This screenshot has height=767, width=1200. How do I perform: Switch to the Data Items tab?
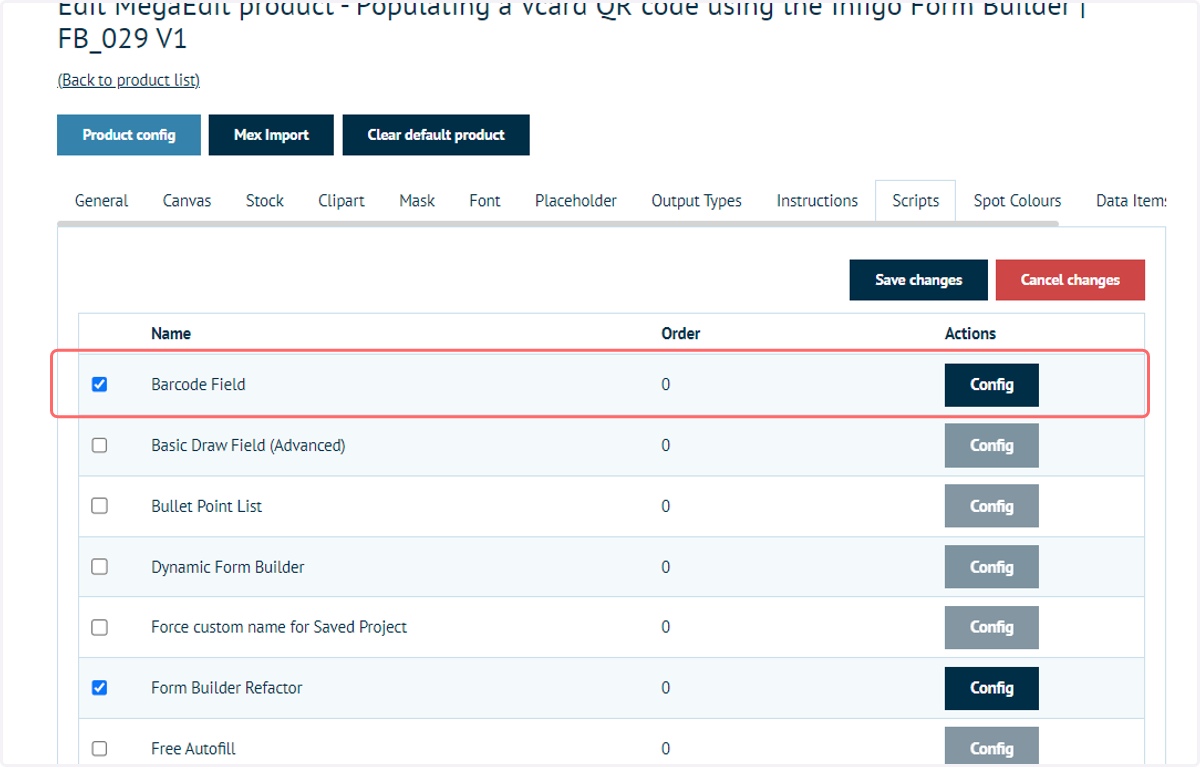pyautogui.click(x=1131, y=201)
